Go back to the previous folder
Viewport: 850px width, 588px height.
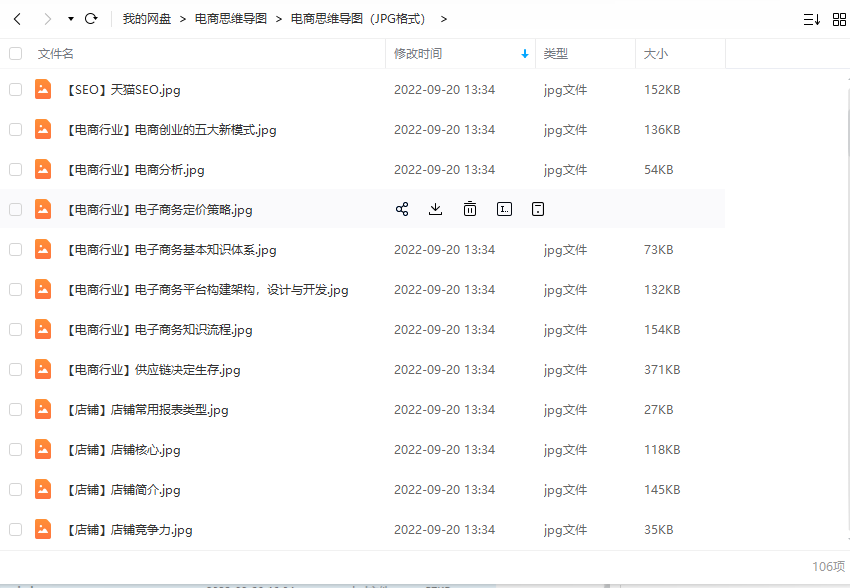(x=17, y=19)
